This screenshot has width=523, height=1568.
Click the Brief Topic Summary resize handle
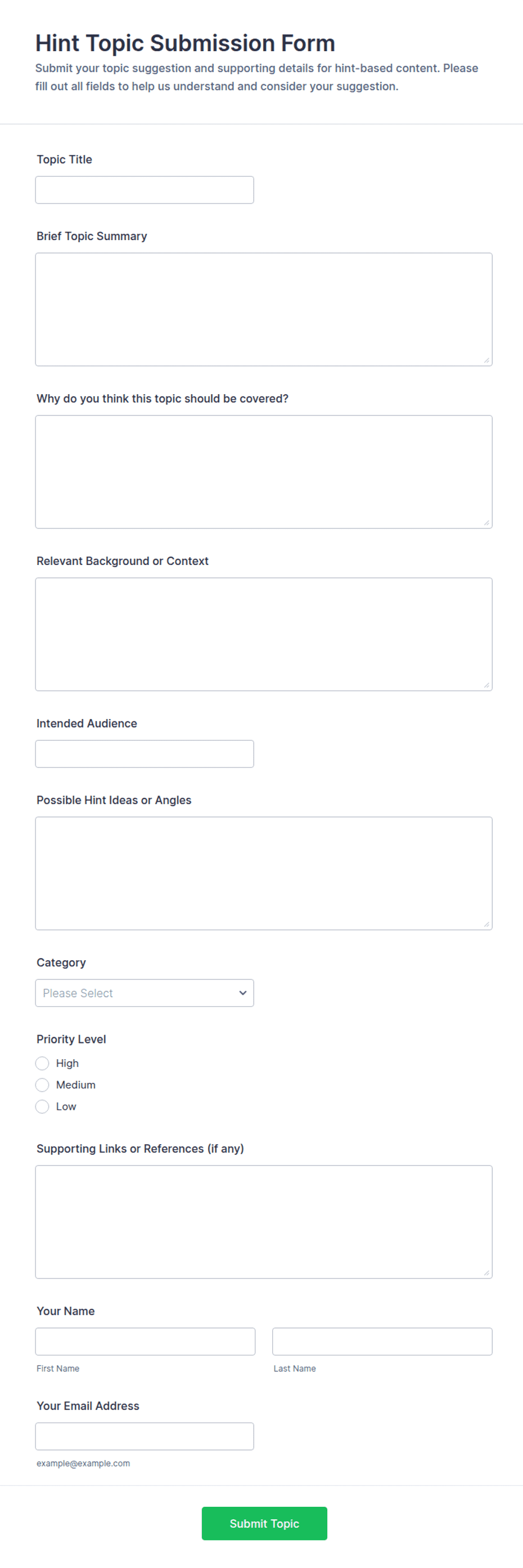tap(486, 360)
